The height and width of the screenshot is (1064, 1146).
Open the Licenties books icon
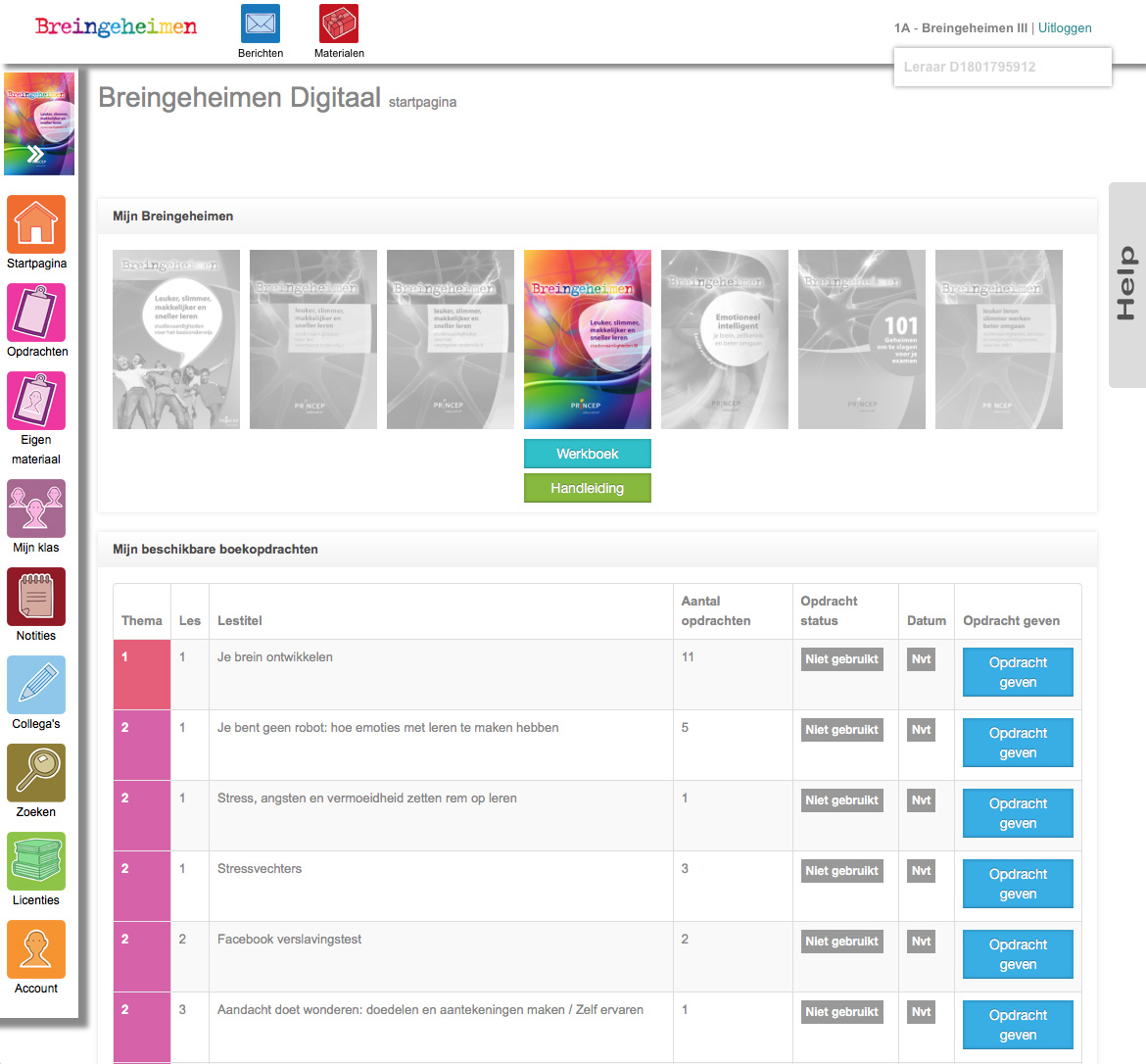click(x=36, y=861)
